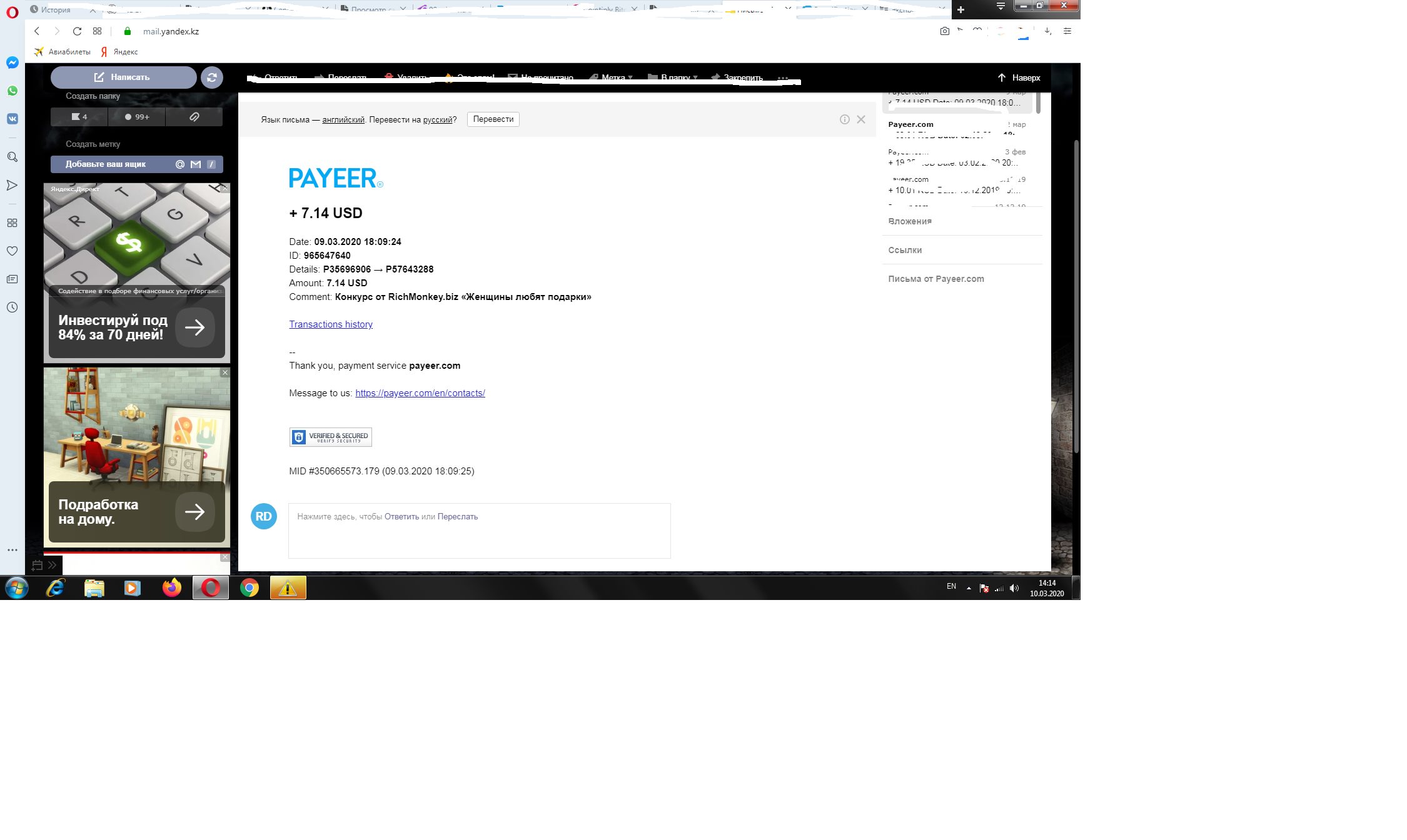The image size is (1407, 840).
Task: Click 'Создать метку' link
Action: (93, 144)
